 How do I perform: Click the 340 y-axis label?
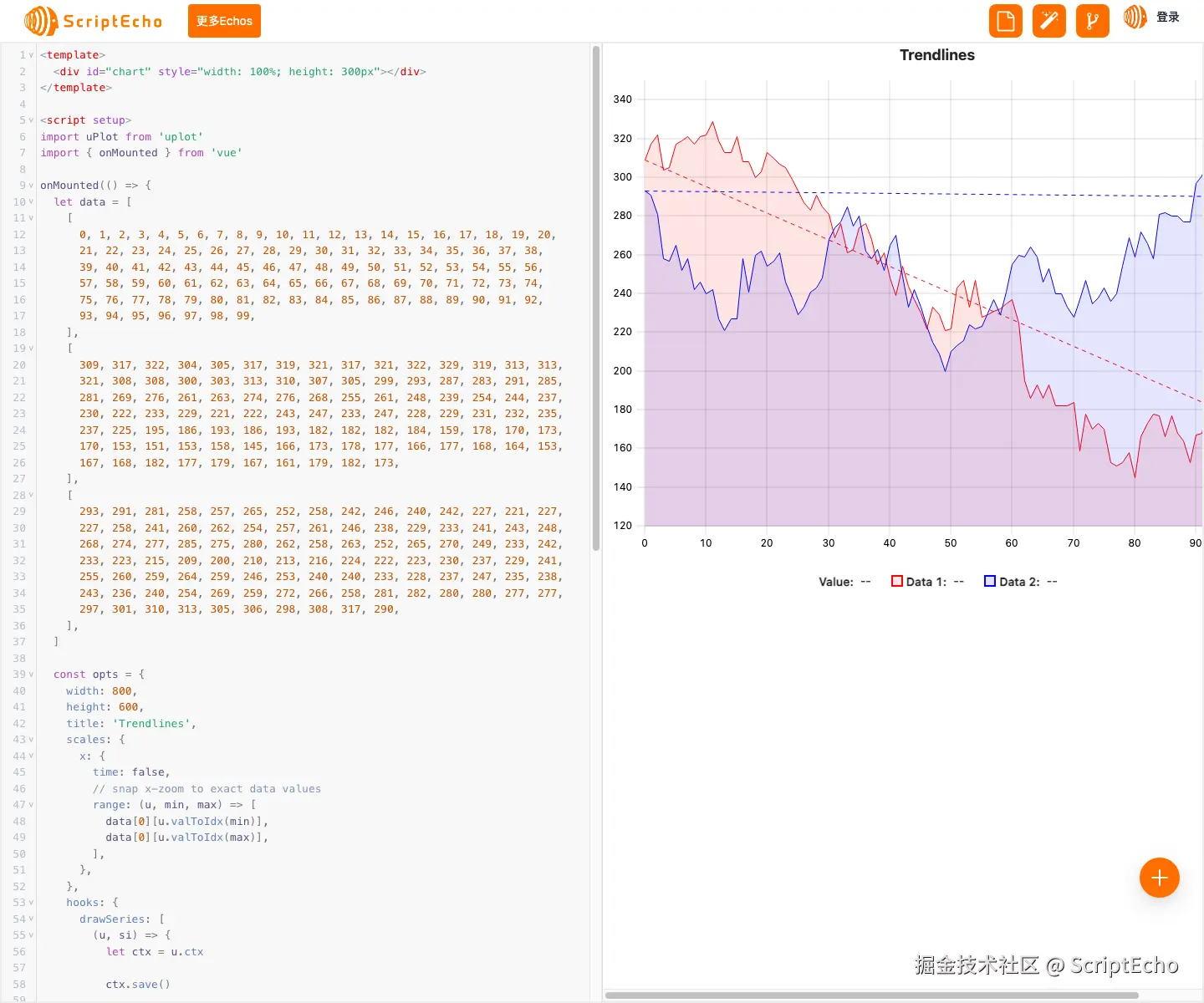point(623,99)
